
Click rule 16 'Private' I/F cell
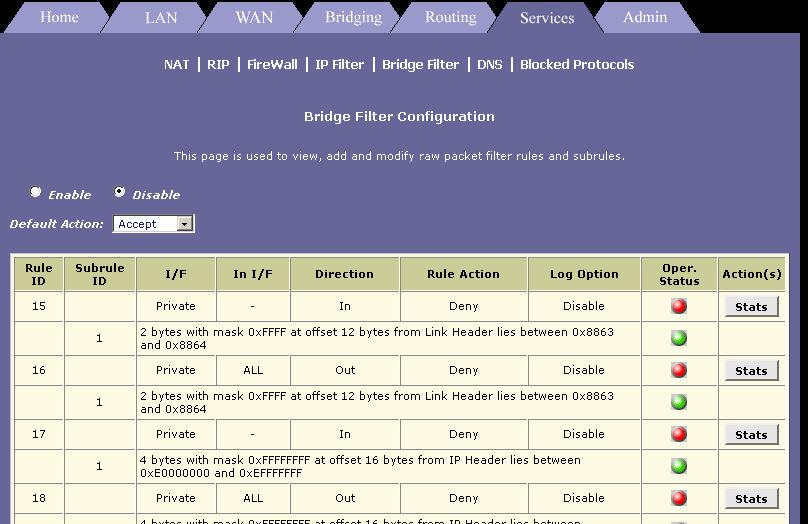176,370
